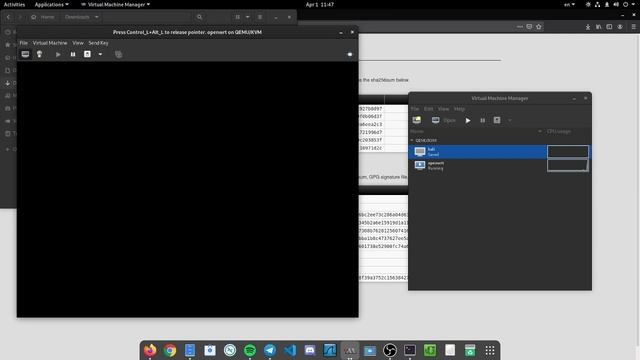Open View menu in Virtual Machine Manager
This screenshot has height=360, width=640.
[x=443, y=109]
